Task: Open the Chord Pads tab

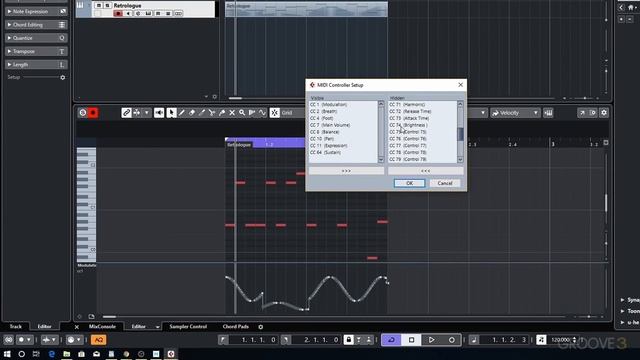Action: coord(236,327)
